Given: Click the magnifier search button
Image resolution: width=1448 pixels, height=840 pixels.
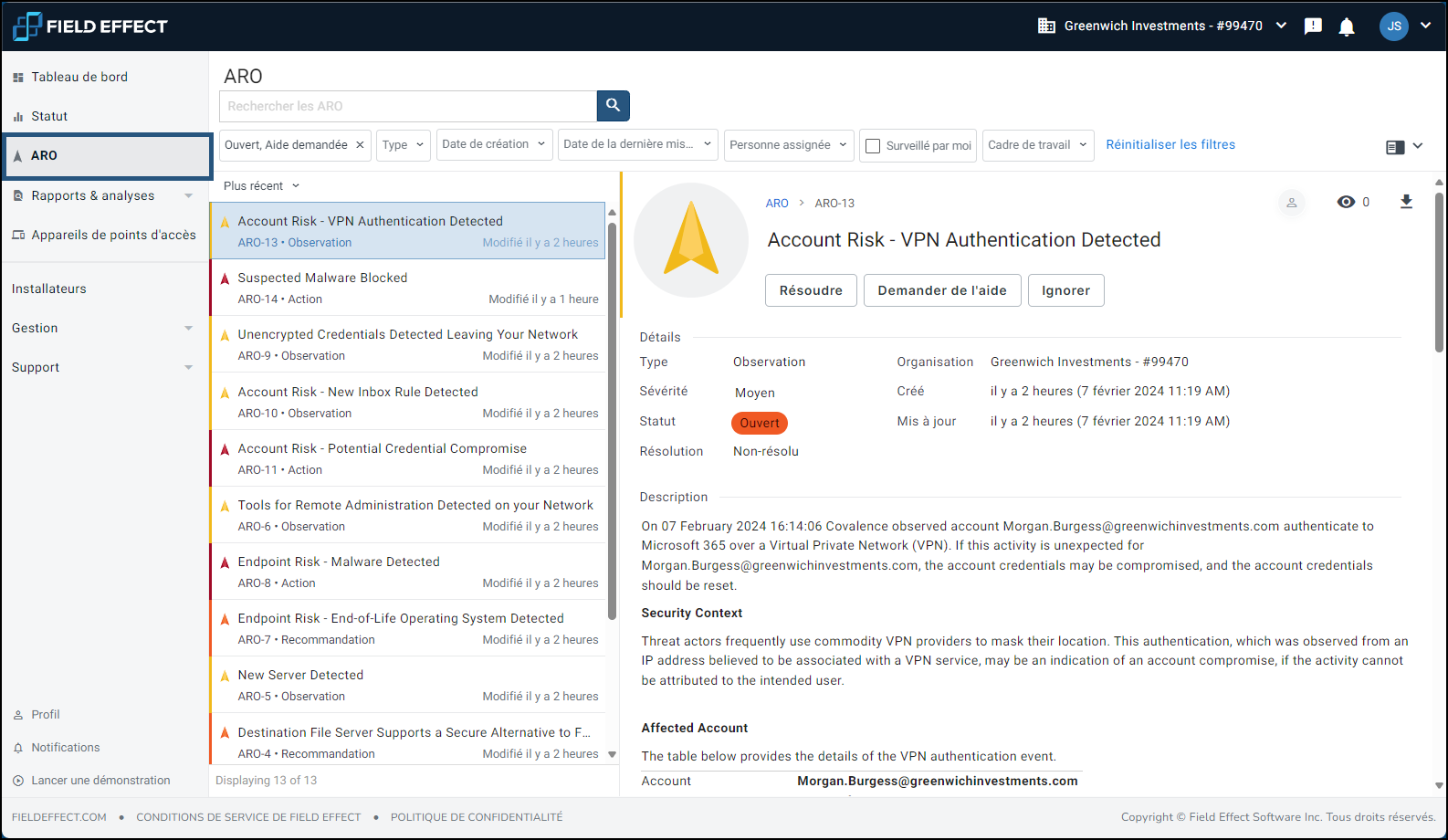Looking at the screenshot, I should coord(614,106).
